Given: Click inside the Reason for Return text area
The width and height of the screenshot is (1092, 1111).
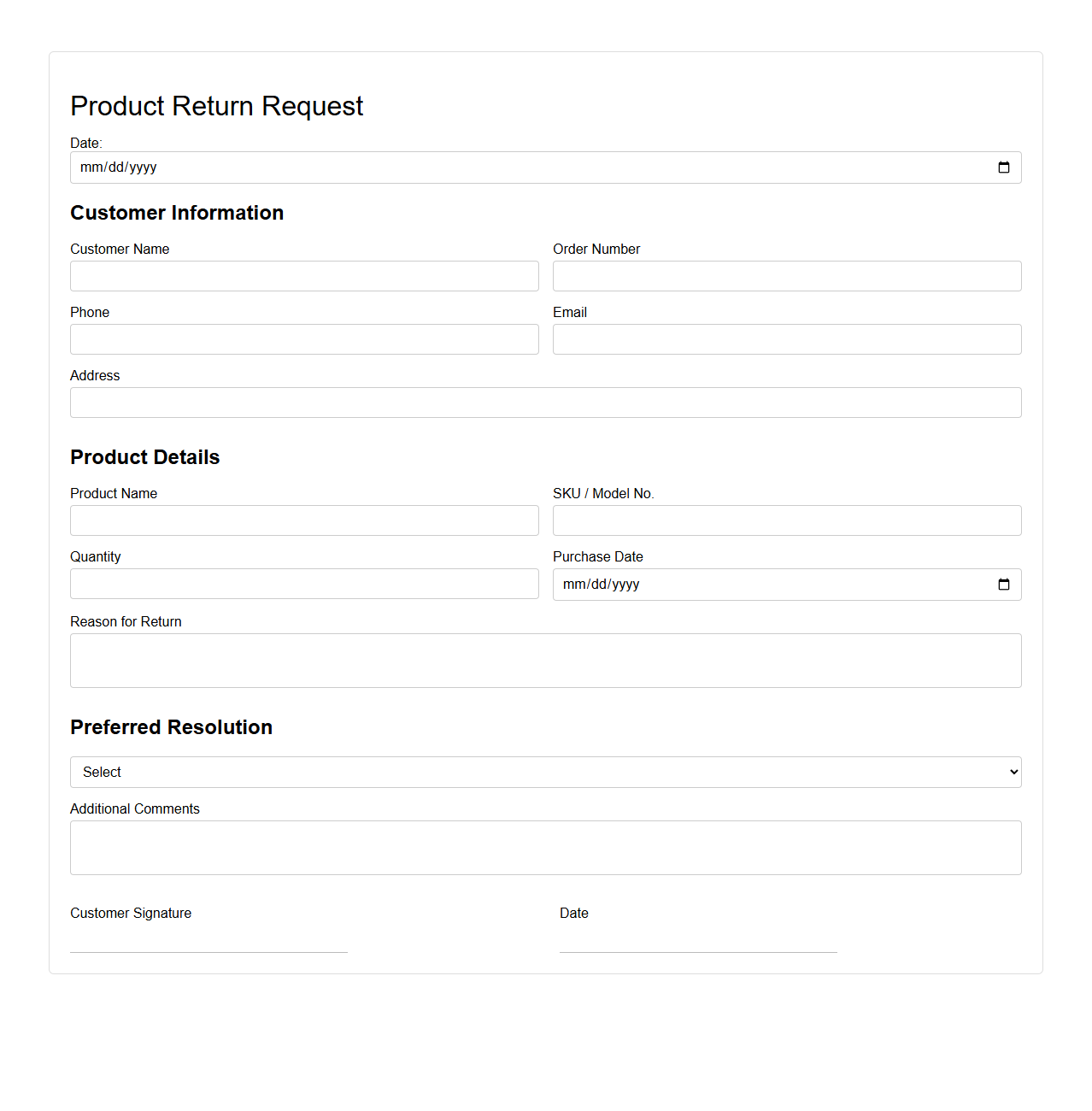Looking at the screenshot, I should (545, 660).
